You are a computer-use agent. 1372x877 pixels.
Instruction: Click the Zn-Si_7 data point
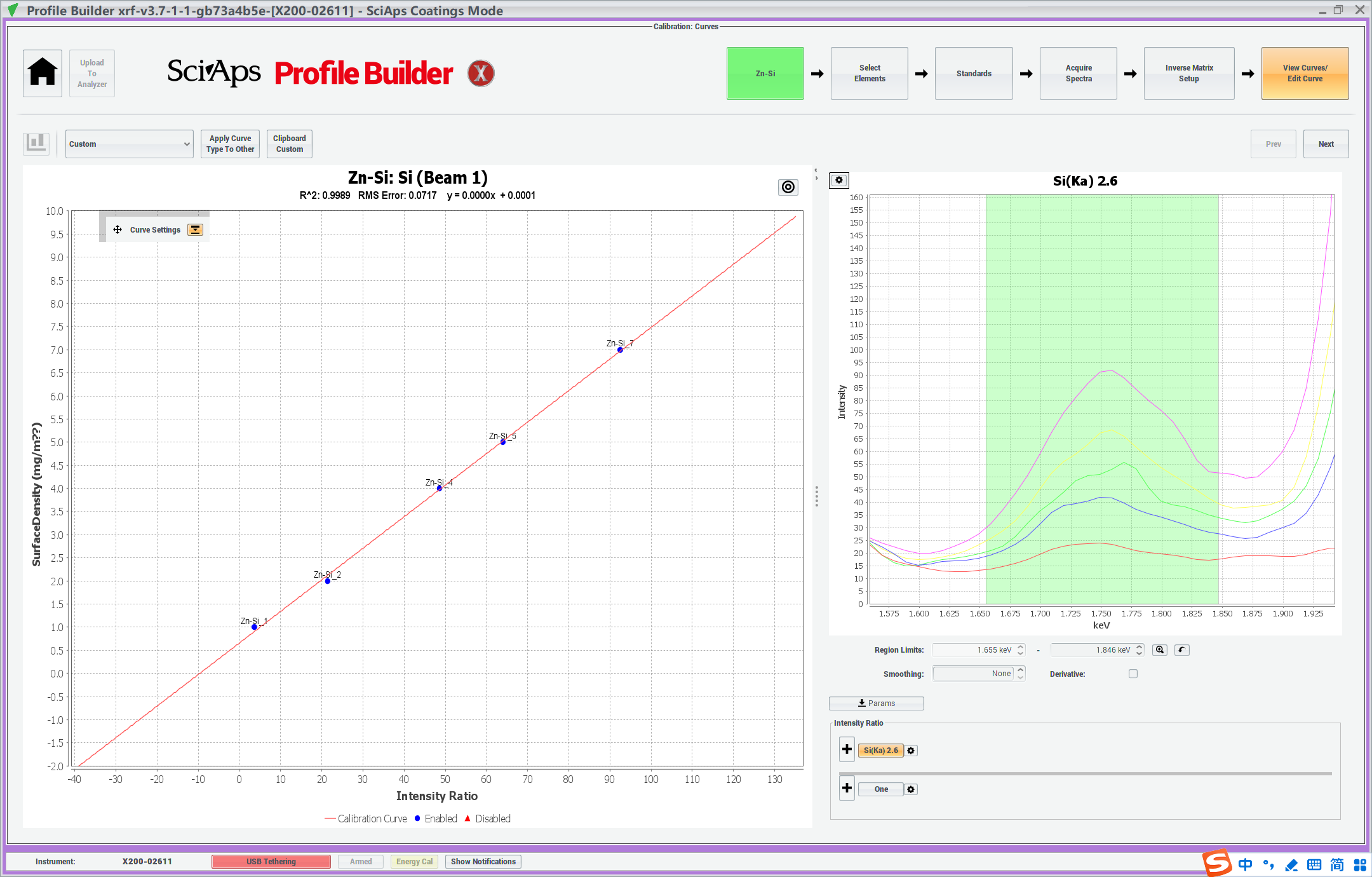click(620, 350)
